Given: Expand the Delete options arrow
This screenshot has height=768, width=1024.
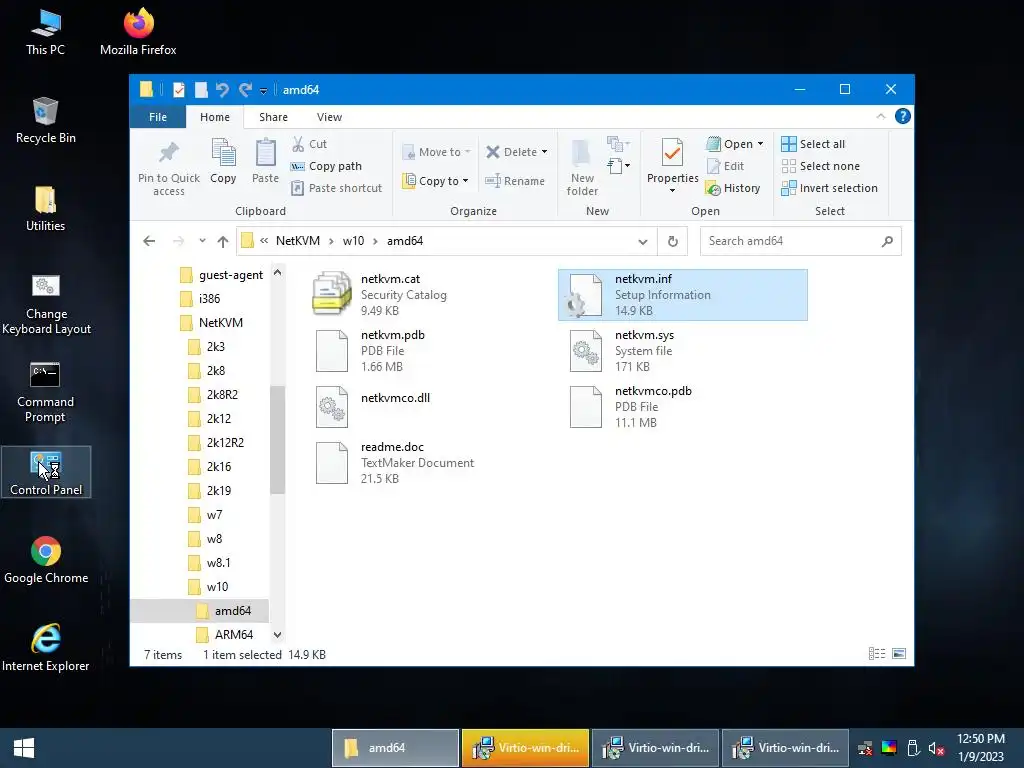Looking at the screenshot, I should point(545,152).
